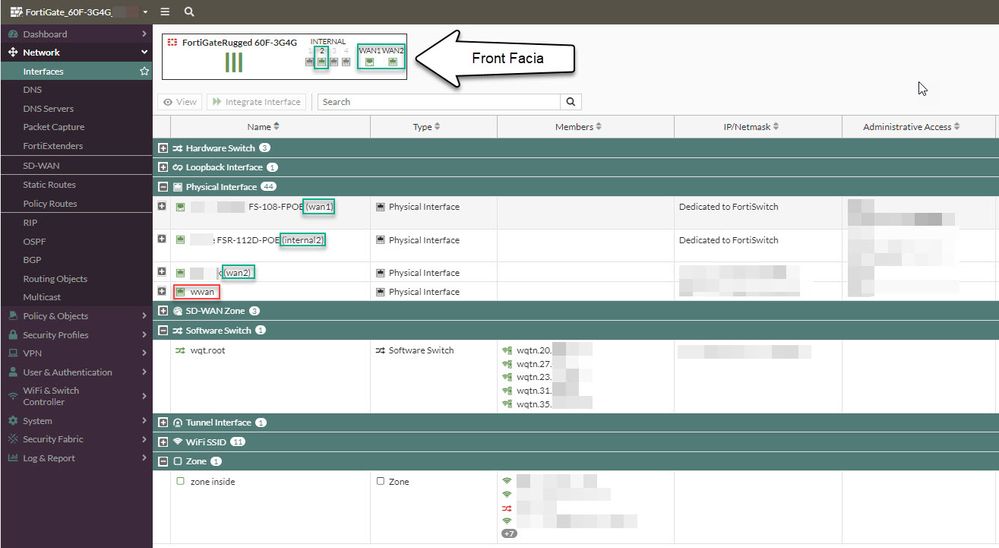Screen dimensions: 999x548
Task: Expand the wan2 interface row
Action: coord(162,271)
